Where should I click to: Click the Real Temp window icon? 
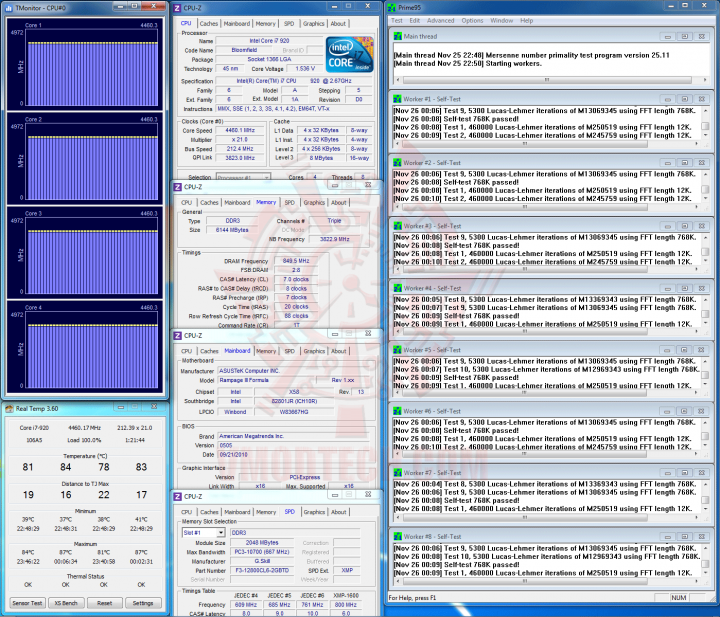point(9,409)
